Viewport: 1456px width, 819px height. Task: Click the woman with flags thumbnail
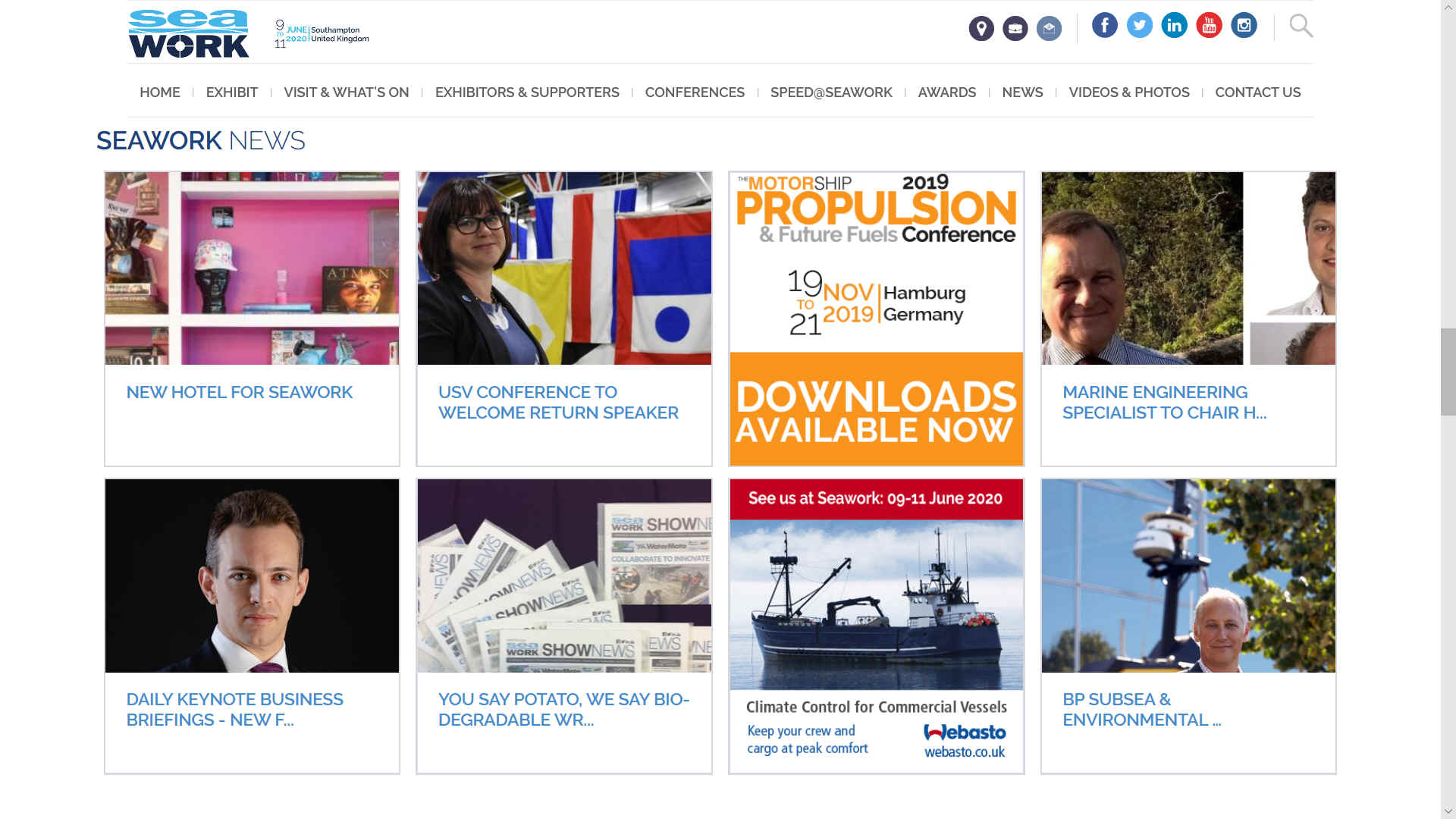pos(564,268)
